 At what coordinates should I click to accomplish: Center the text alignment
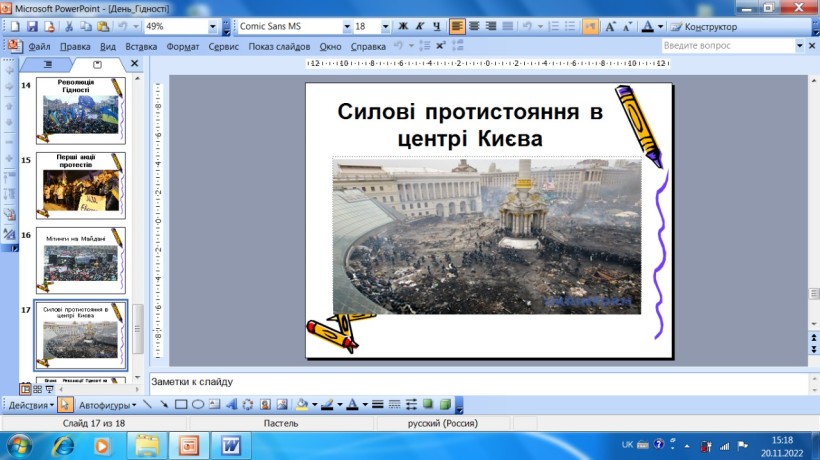(474, 26)
